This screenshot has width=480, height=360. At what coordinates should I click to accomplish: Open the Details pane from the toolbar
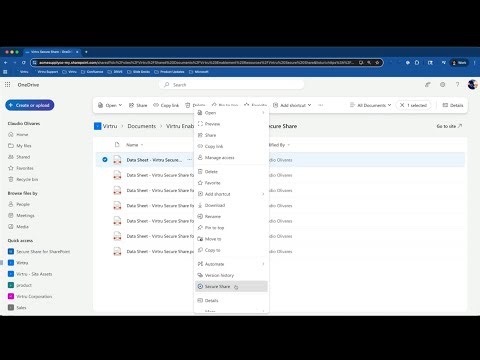(453, 105)
